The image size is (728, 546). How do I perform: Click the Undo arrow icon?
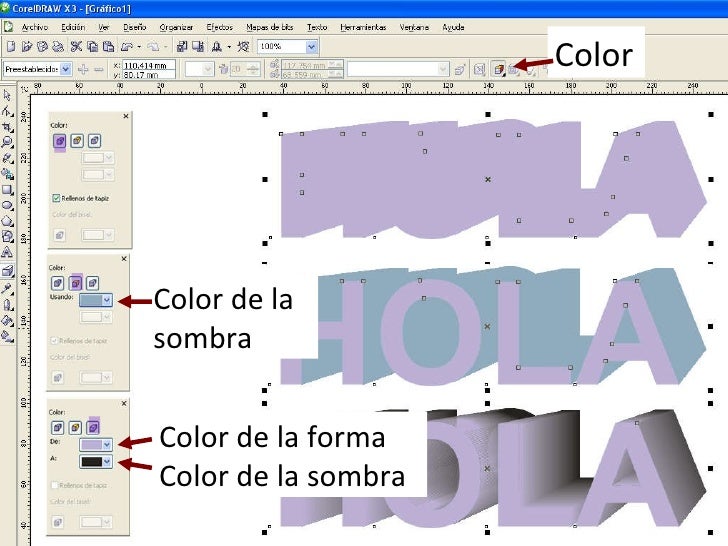tap(127, 46)
